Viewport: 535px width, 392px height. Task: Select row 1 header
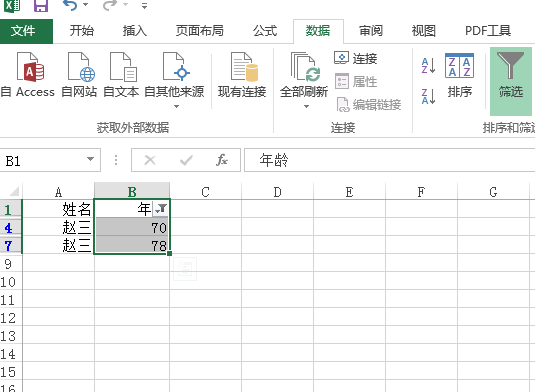coord(11,209)
